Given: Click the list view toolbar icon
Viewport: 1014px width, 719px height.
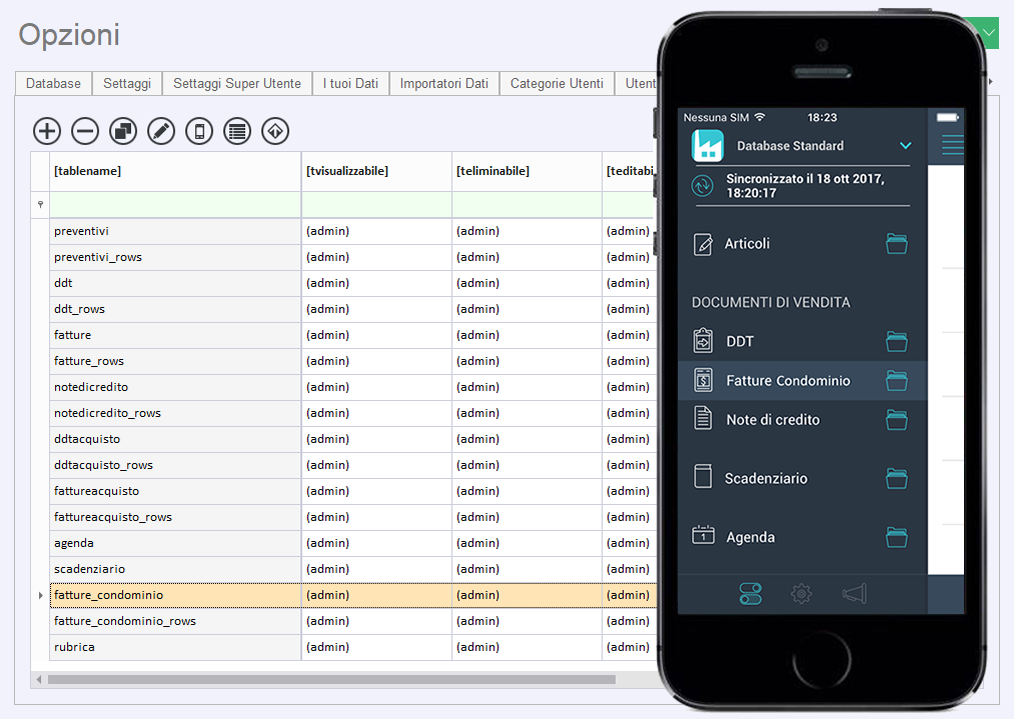Looking at the screenshot, I should tap(237, 130).
